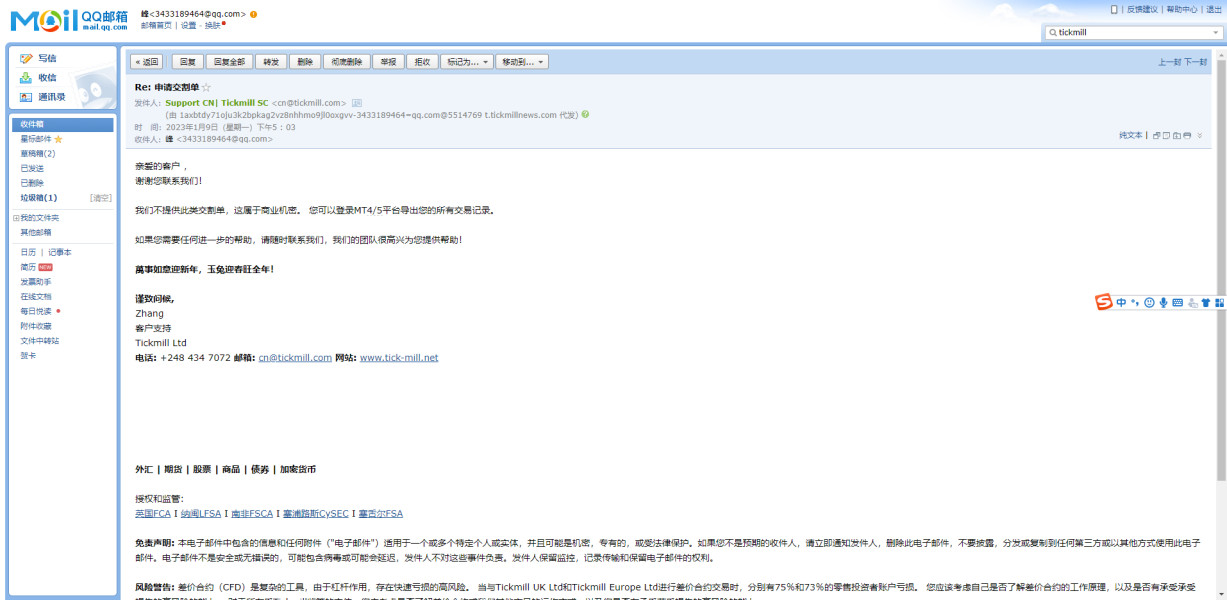Click the 回复 reply button

point(187,62)
